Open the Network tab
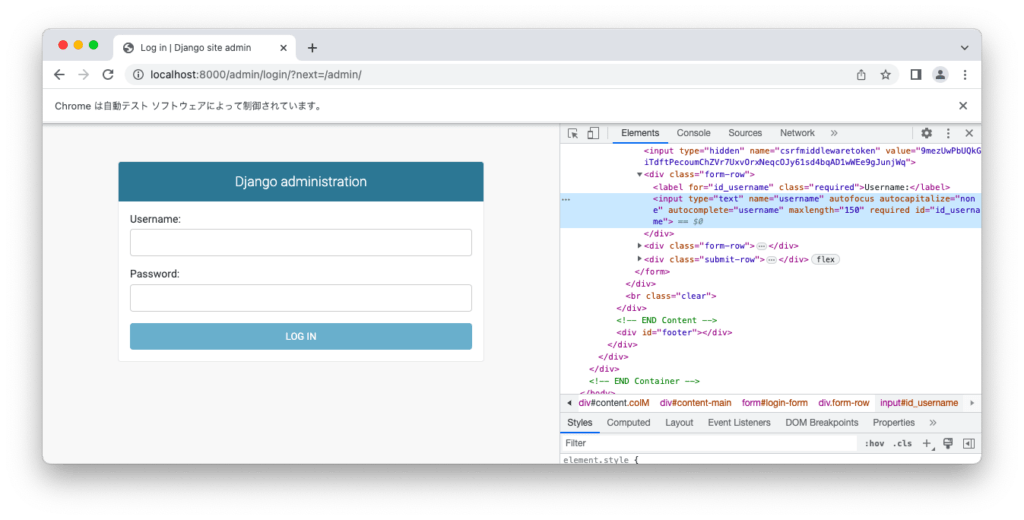 tap(797, 133)
